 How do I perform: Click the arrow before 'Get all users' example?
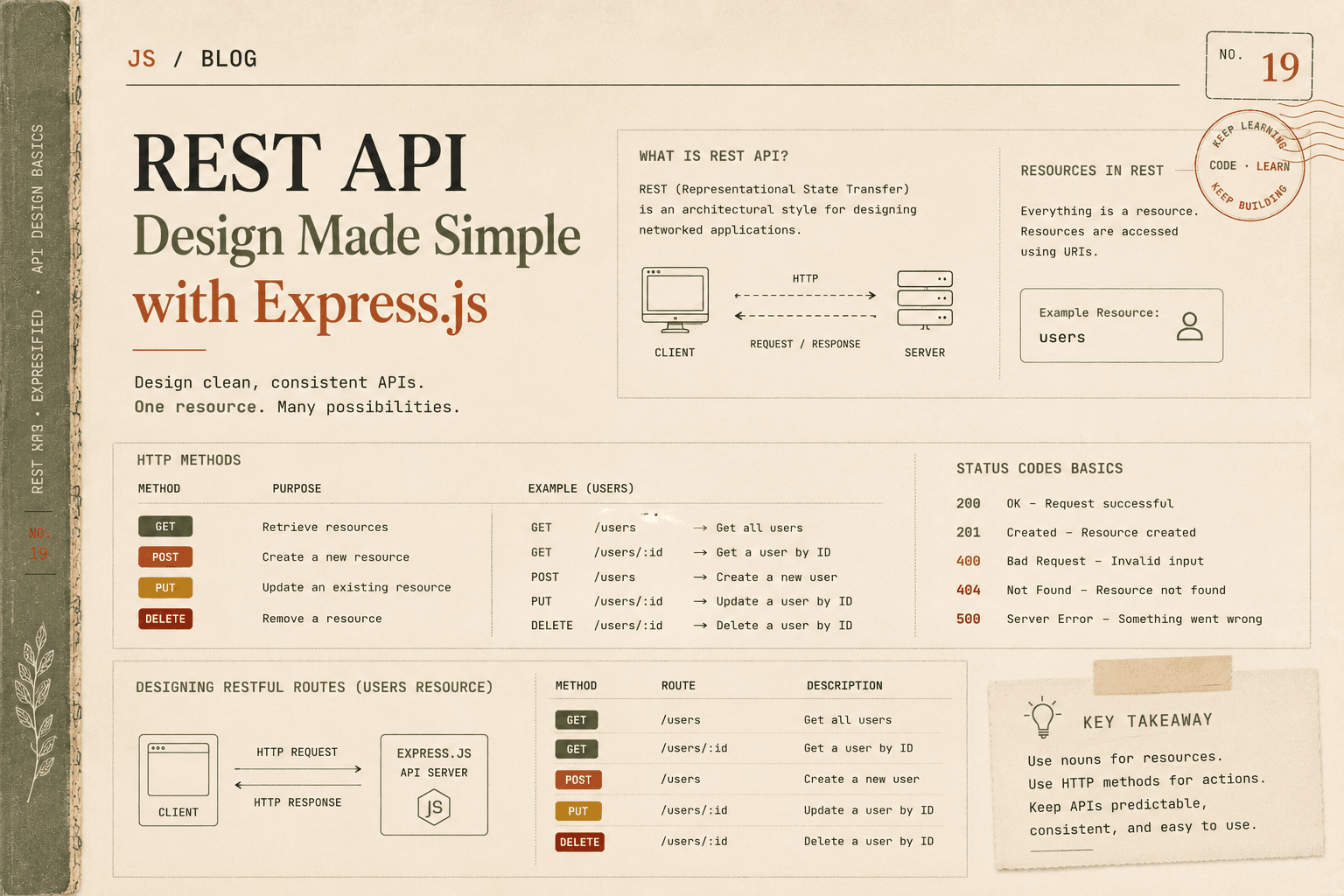700,528
